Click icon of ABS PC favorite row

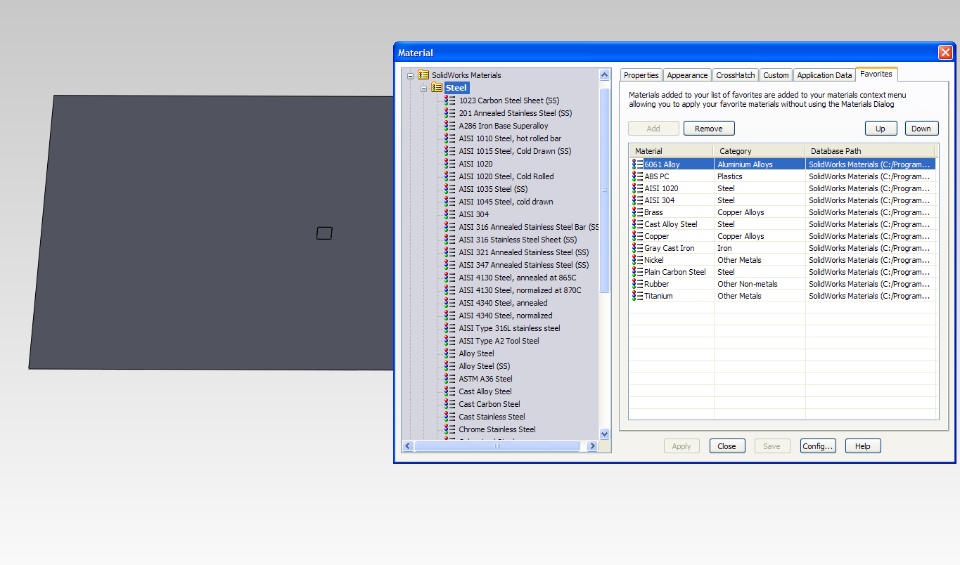637,176
